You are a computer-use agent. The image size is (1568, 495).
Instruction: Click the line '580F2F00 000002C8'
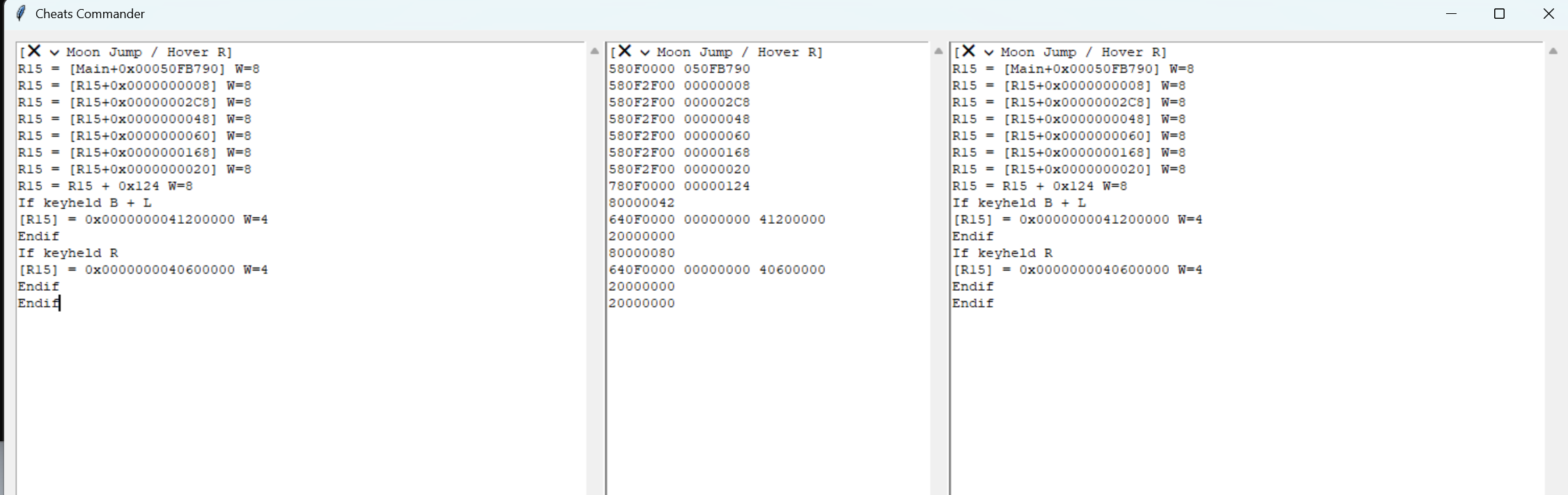coord(679,102)
